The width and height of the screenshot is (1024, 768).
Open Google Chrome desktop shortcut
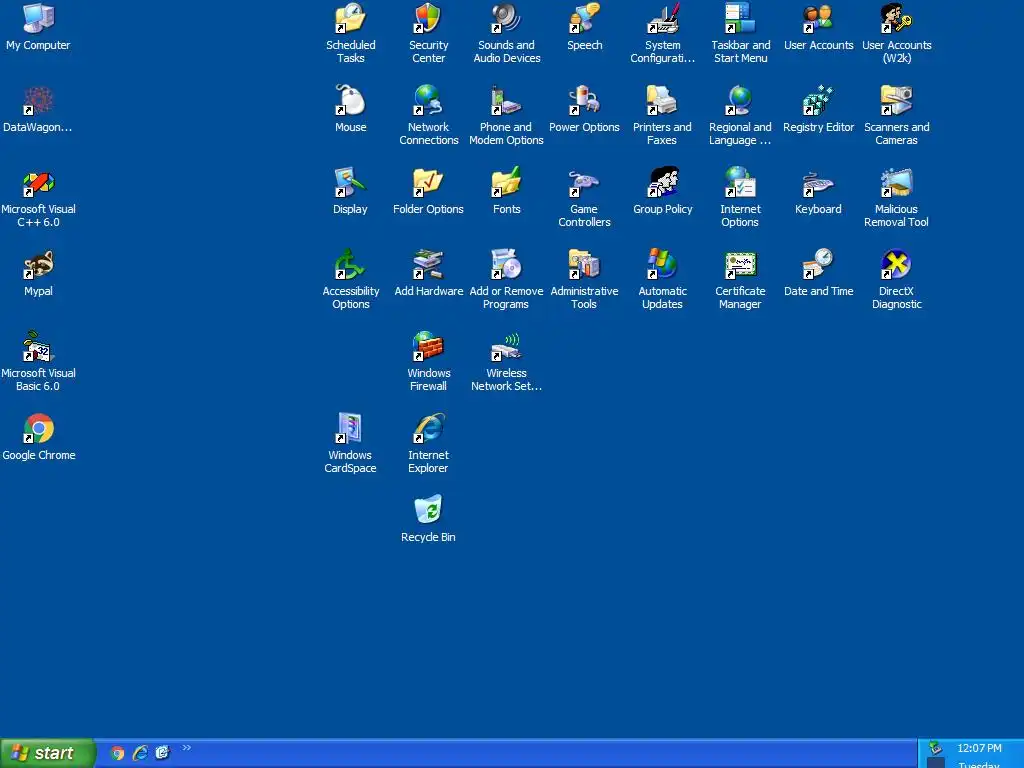click(x=38, y=437)
